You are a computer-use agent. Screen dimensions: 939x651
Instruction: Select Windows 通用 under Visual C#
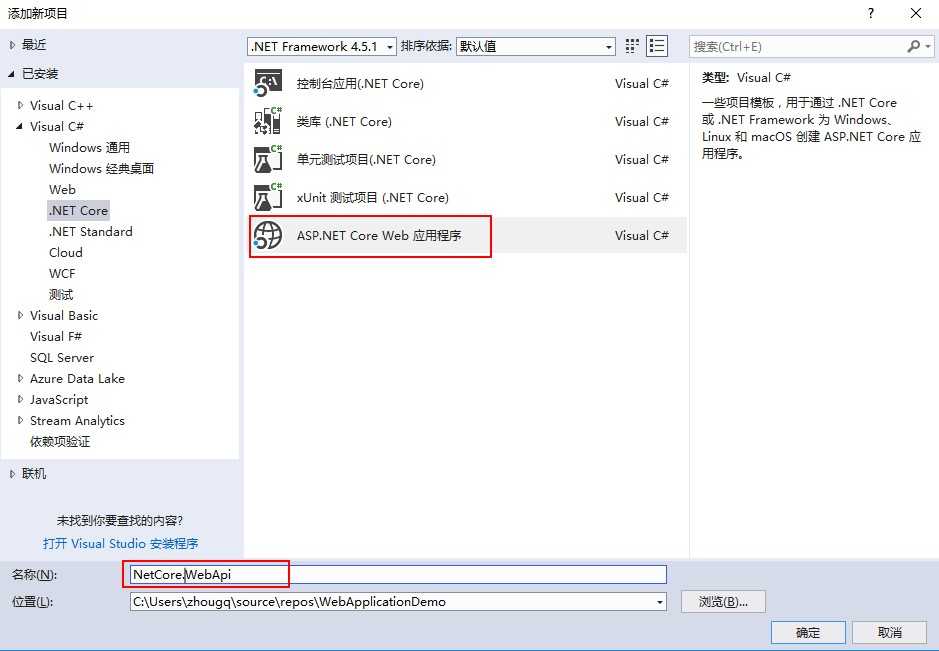tap(89, 147)
